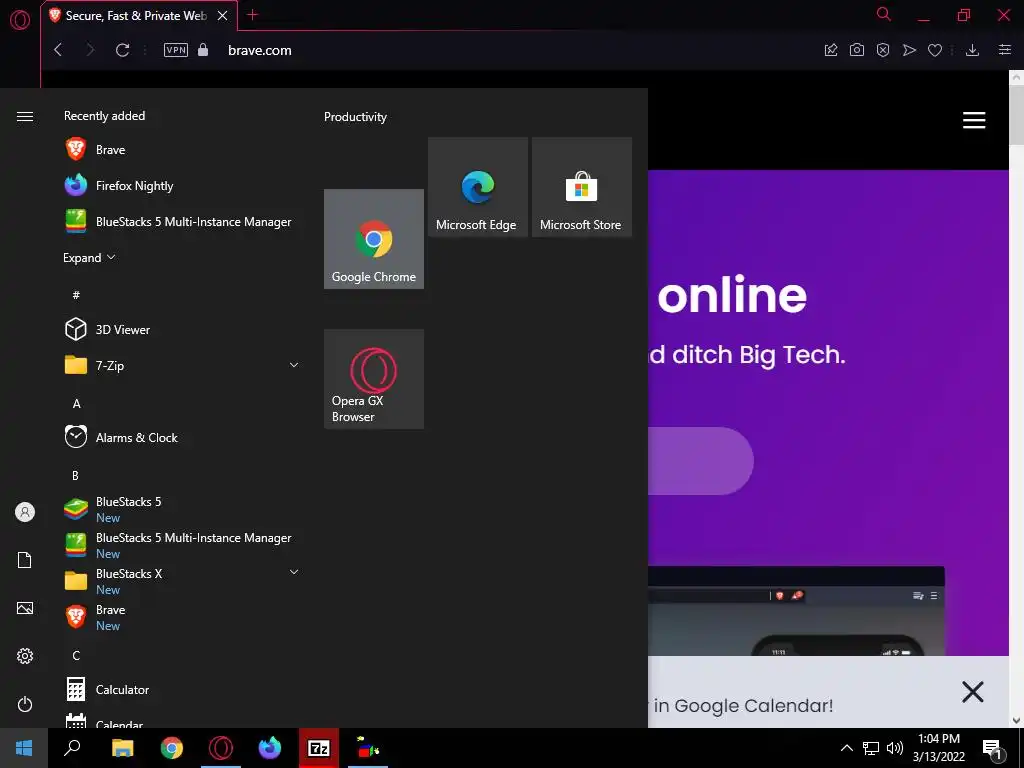Add page to bookmarks with the heart icon
Image resolution: width=1024 pixels, height=768 pixels.
935,50
